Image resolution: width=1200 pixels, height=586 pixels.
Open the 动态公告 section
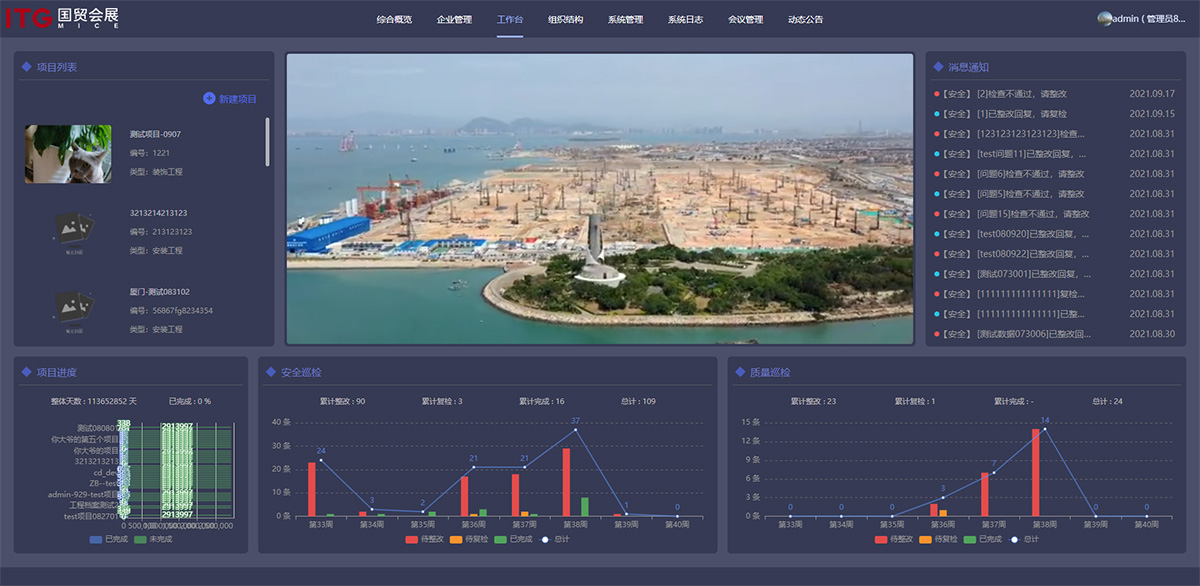point(805,19)
